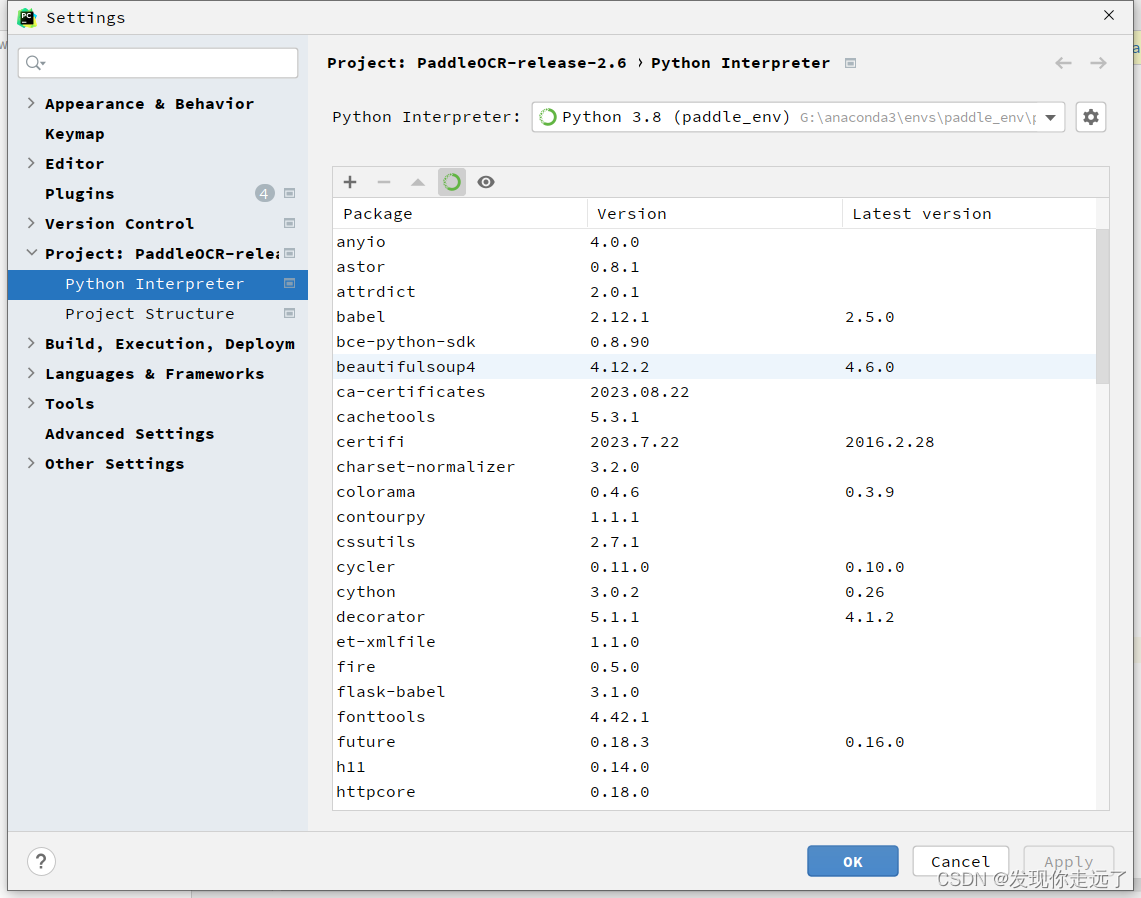Toggle conda environment mode on the toolbar

451,182
